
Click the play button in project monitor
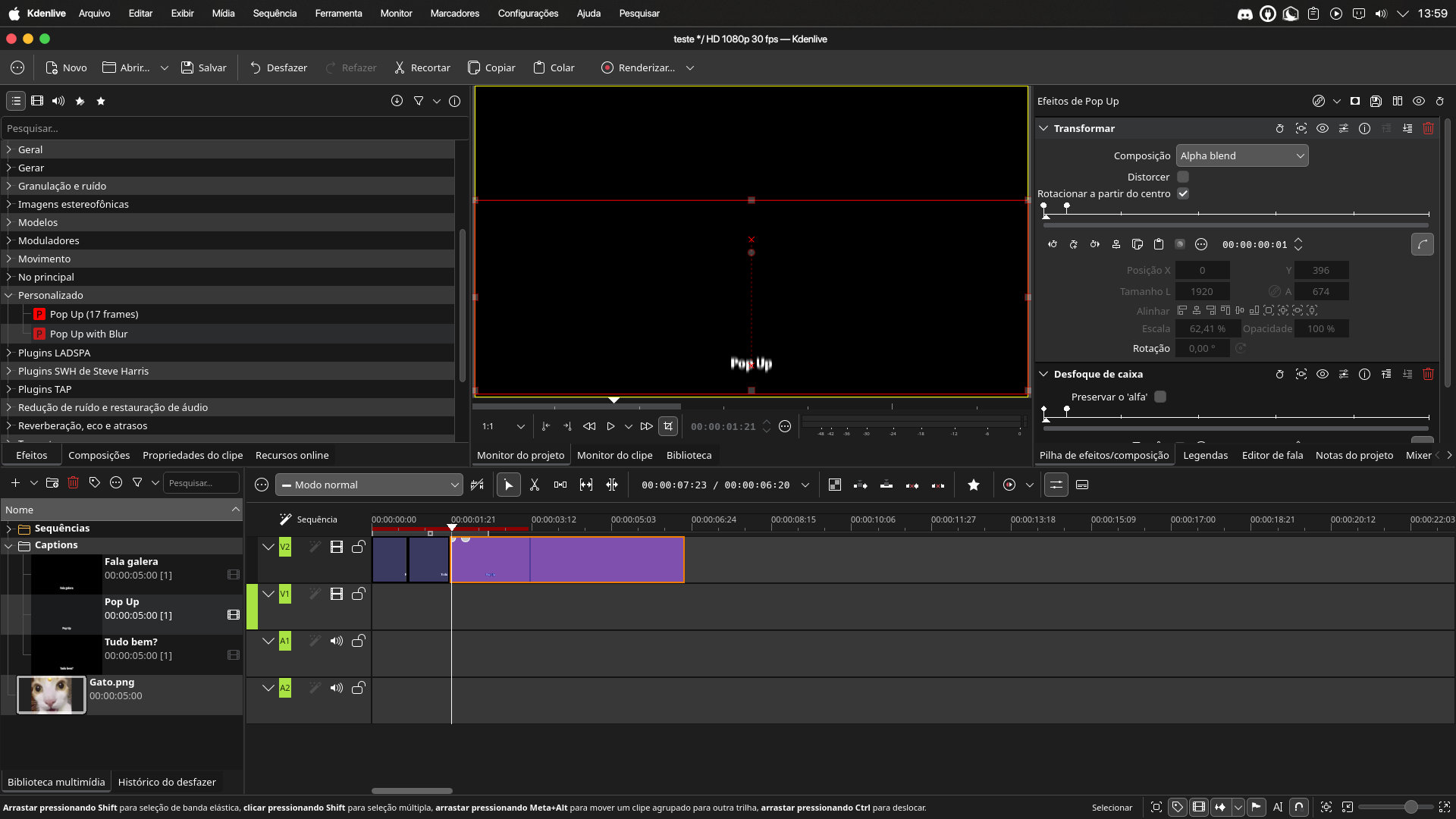point(610,426)
